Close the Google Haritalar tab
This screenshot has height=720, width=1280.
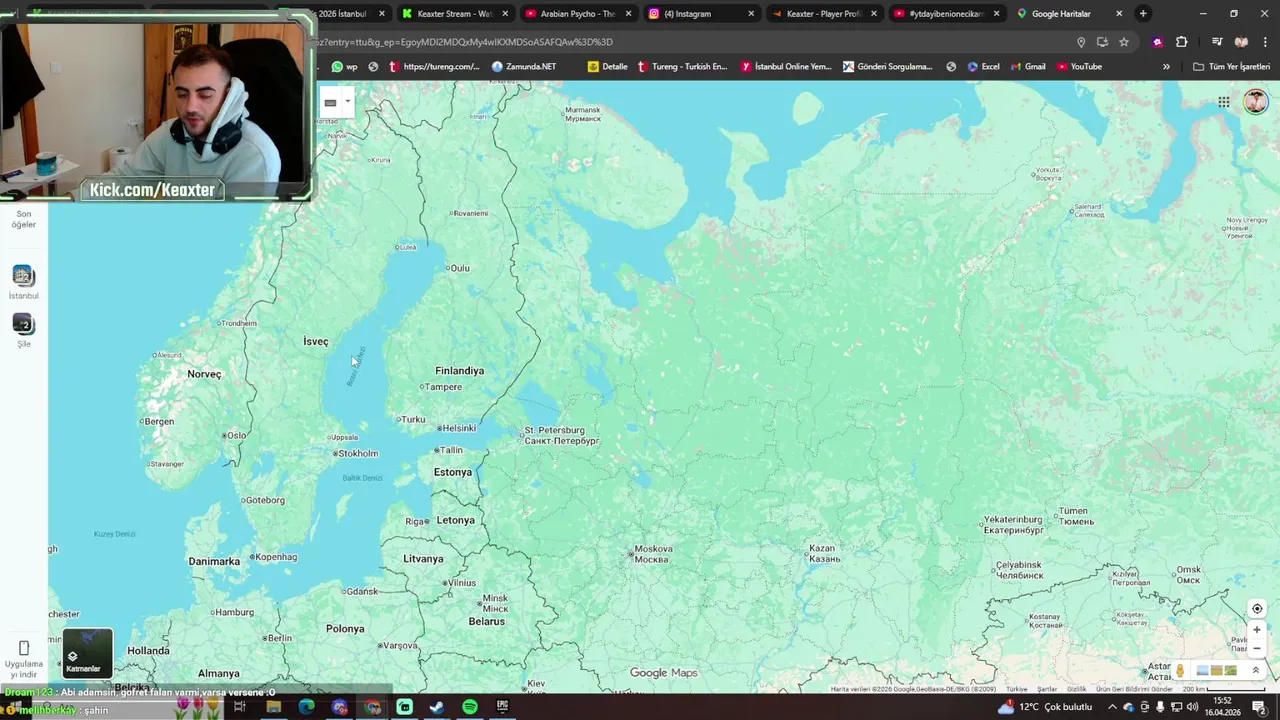click(1119, 14)
